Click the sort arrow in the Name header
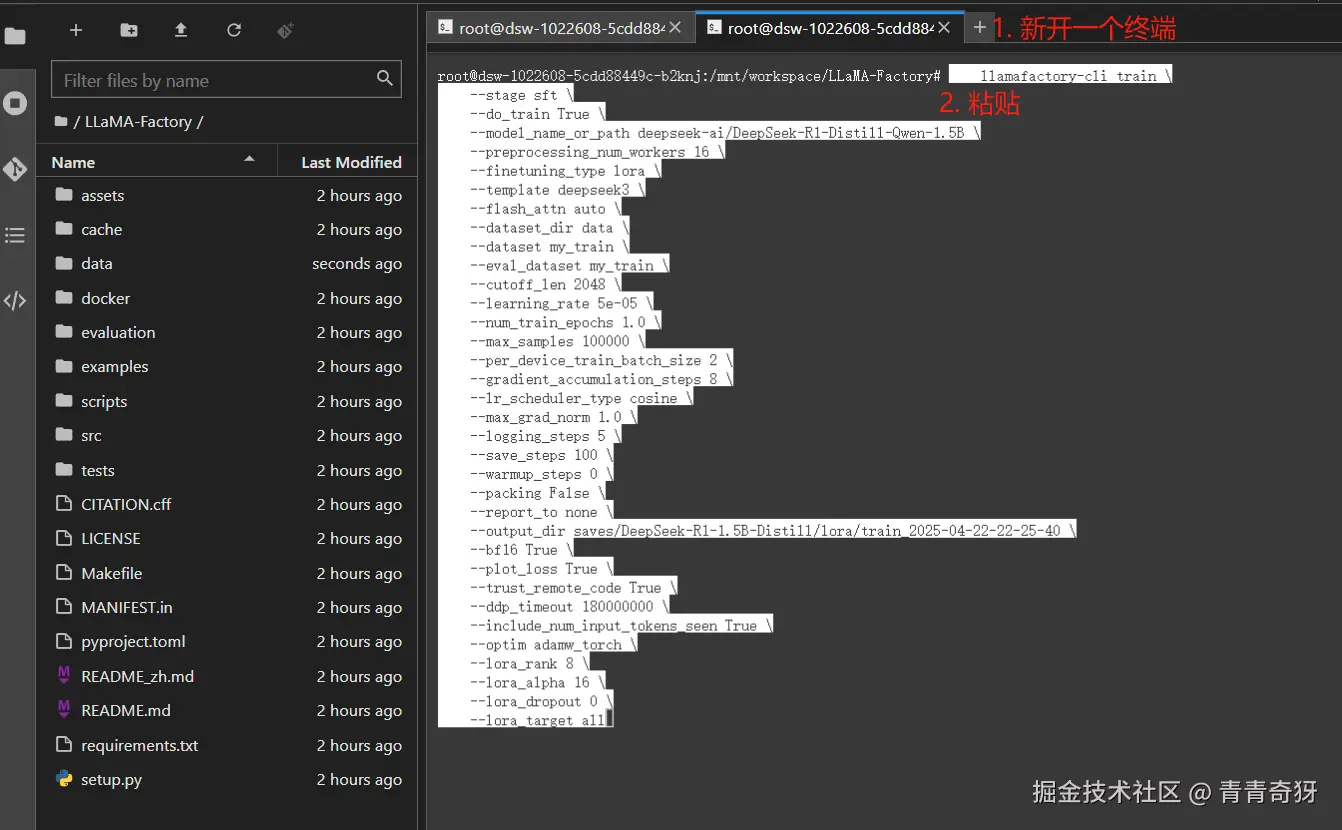Image resolution: width=1342 pixels, height=830 pixels. pyautogui.click(x=249, y=159)
